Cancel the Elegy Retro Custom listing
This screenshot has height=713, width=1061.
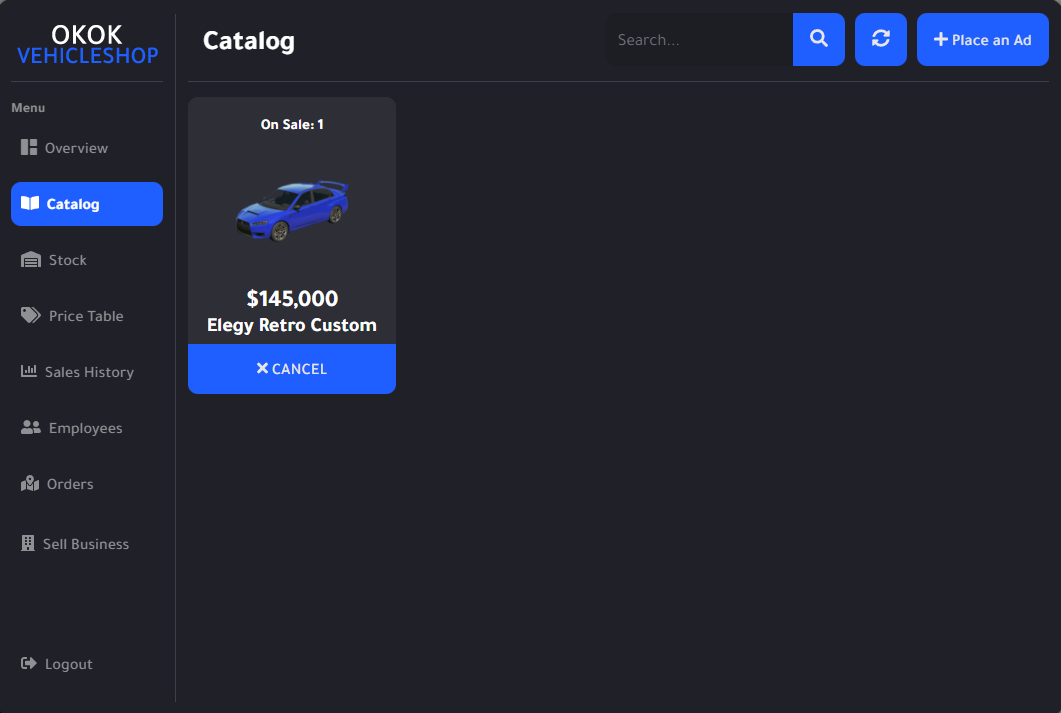click(292, 369)
